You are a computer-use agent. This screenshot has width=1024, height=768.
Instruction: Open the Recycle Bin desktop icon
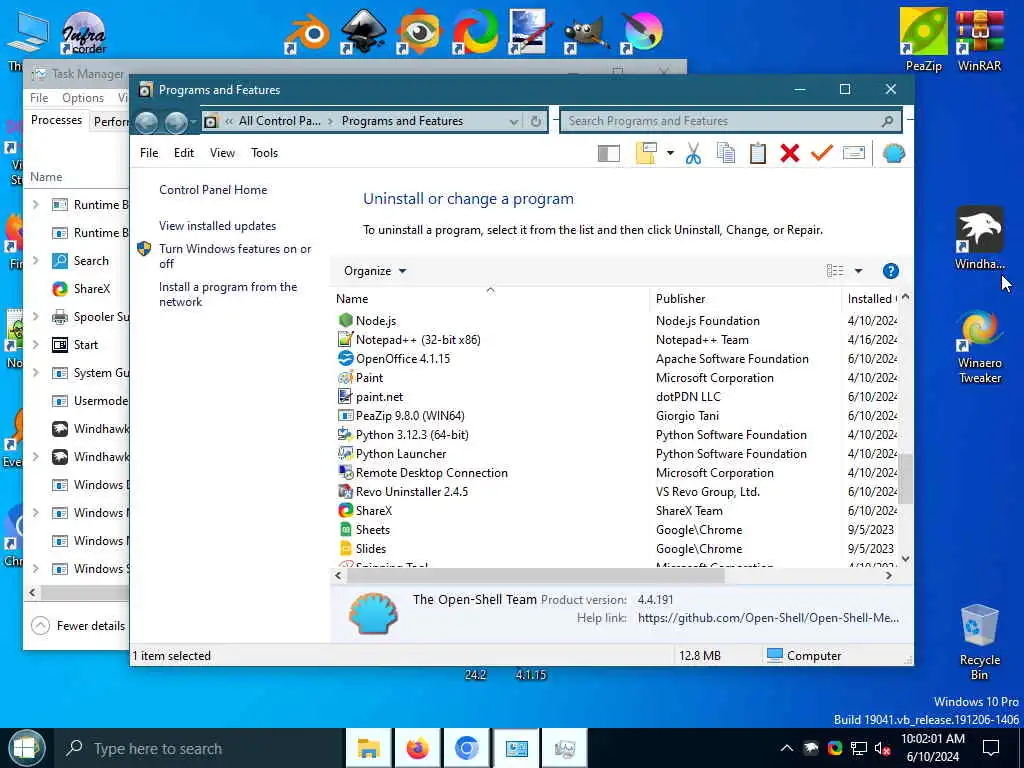click(x=979, y=643)
